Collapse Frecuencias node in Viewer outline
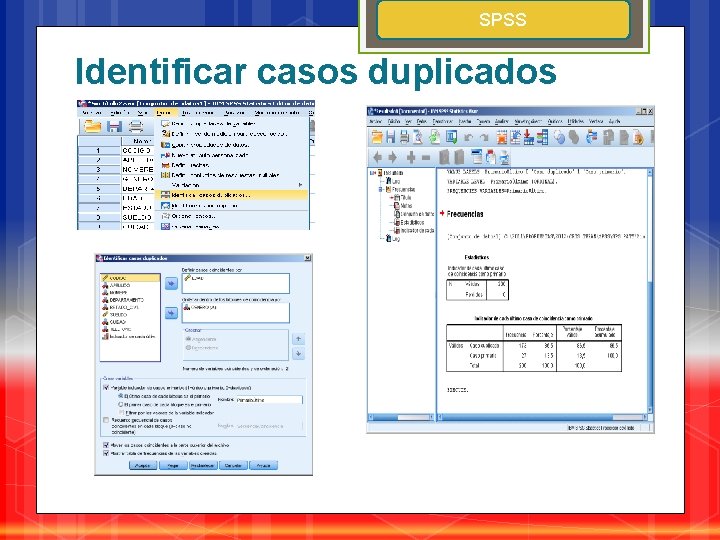This screenshot has height=540, width=720. tap(381, 189)
